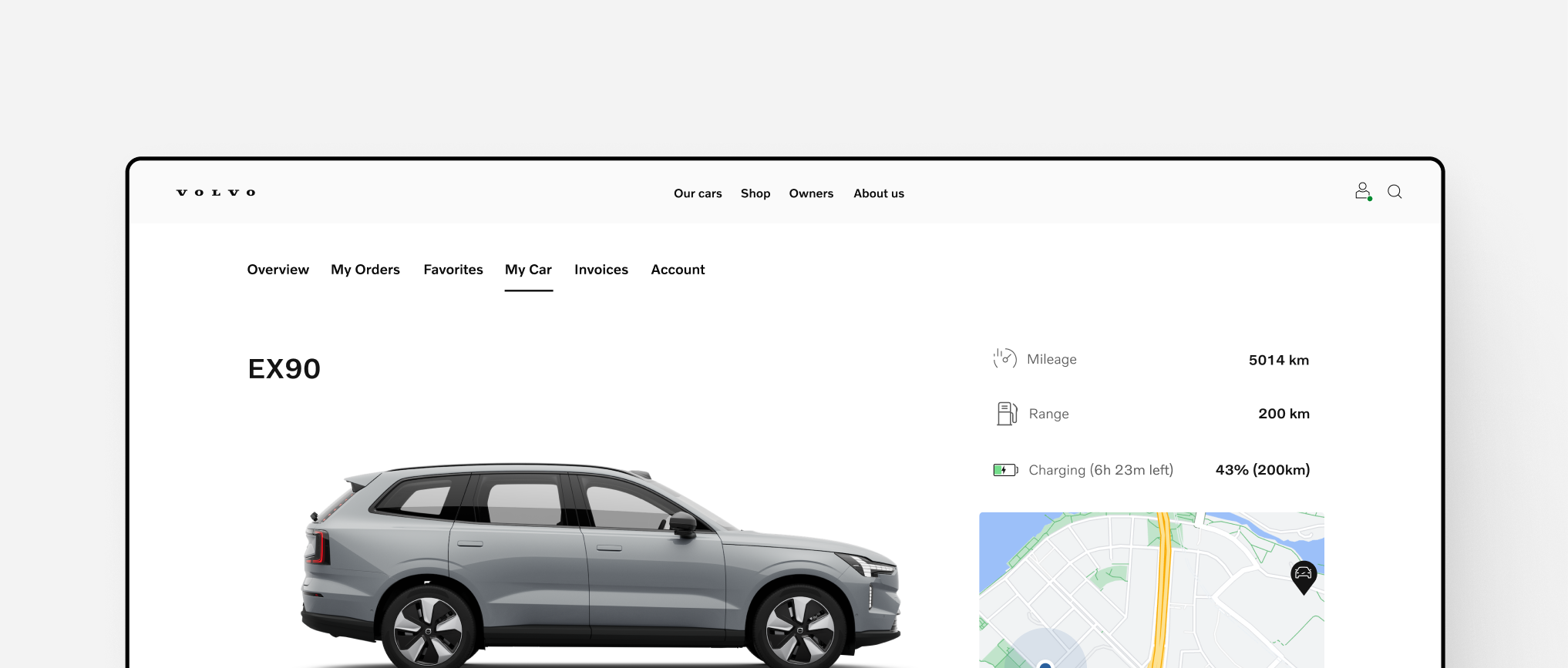Open the Our cars menu

click(x=698, y=193)
